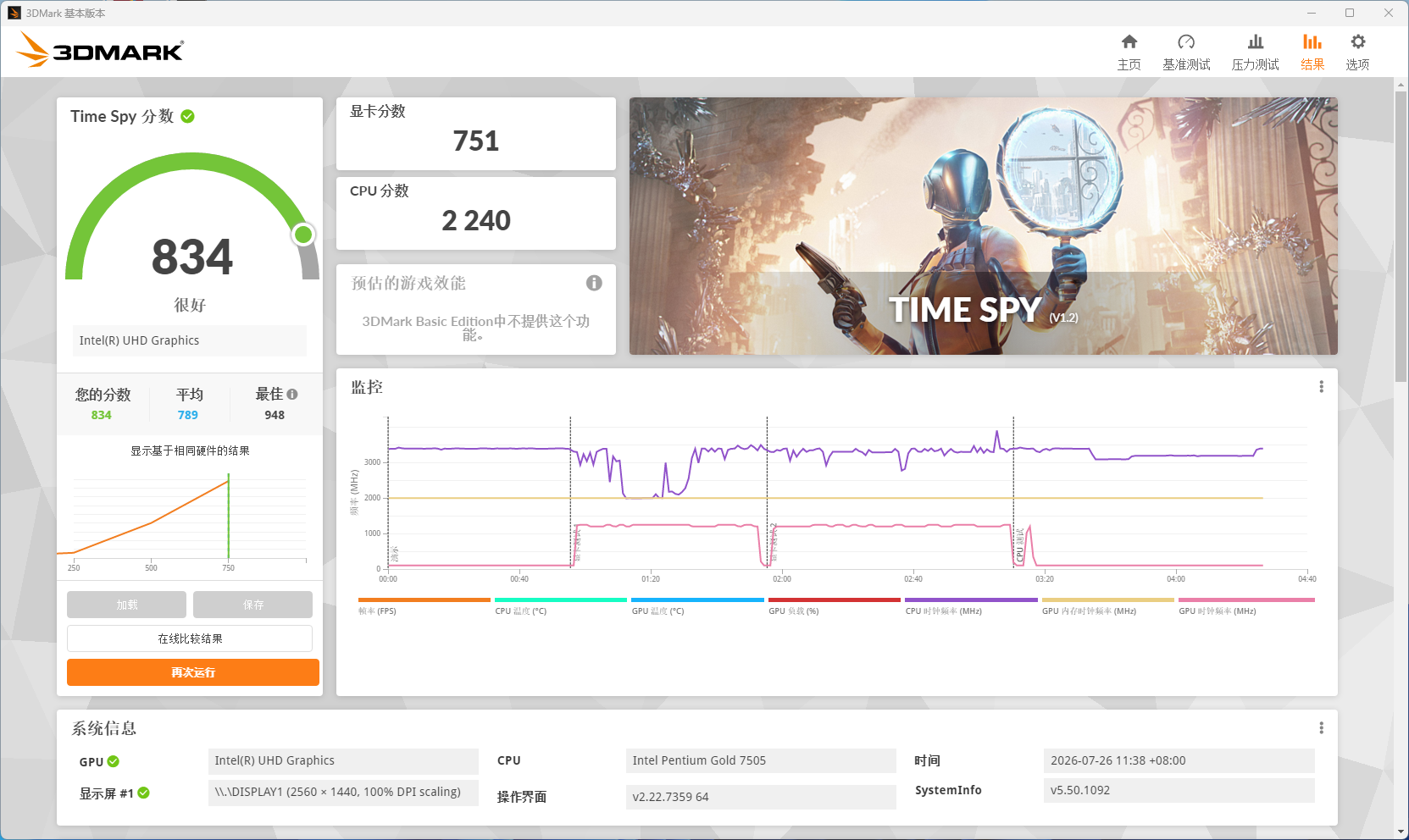The height and width of the screenshot is (840, 1409).
Task: Click the Intel(R) UHD Graphics GPU info field
Action: pyautogui.click(x=343, y=760)
